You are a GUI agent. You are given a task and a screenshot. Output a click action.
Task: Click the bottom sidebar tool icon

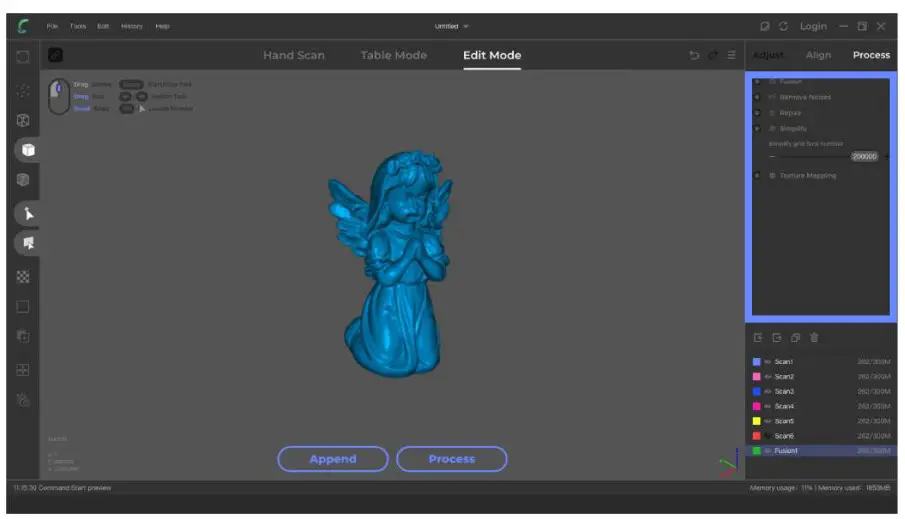[23, 399]
